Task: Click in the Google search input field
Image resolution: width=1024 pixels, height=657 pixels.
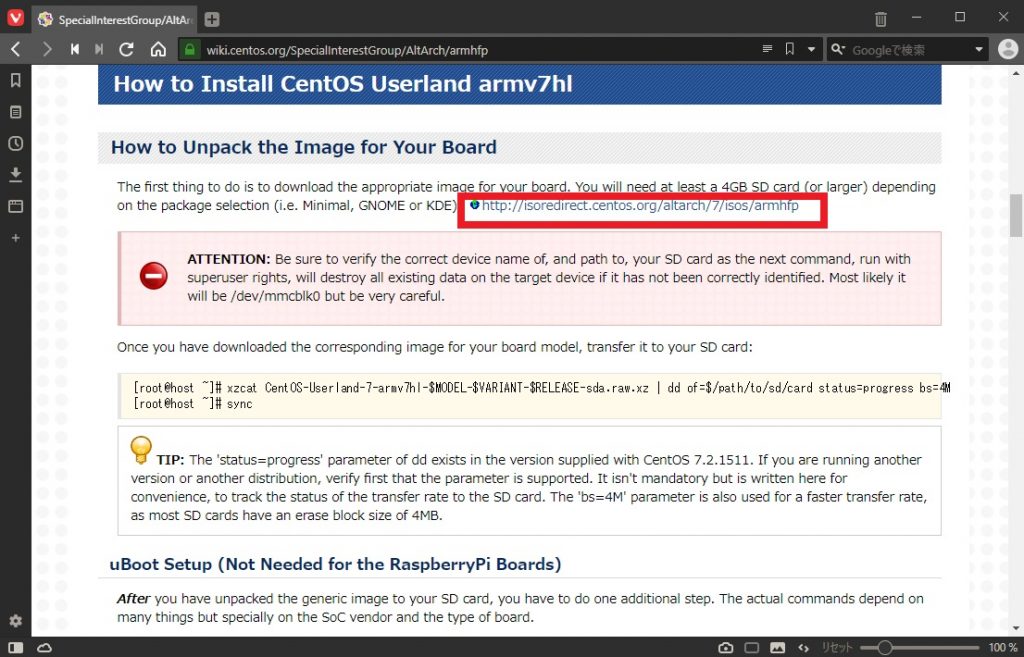Action: (x=900, y=48)
